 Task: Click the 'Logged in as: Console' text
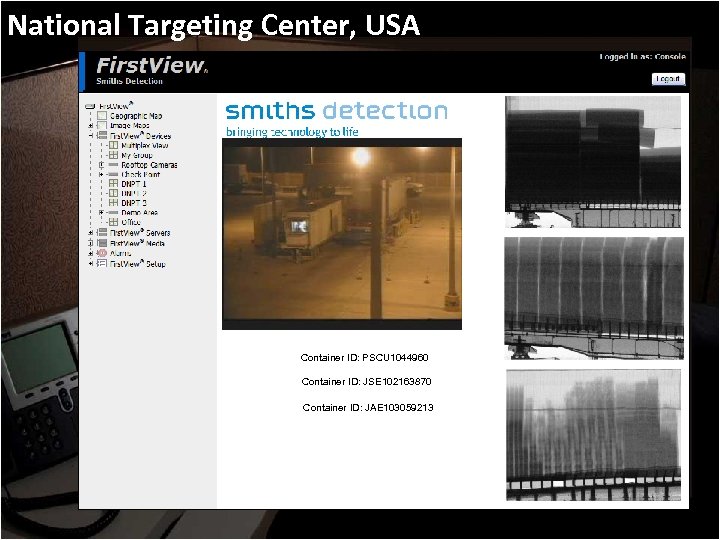[x=642, y=56]
